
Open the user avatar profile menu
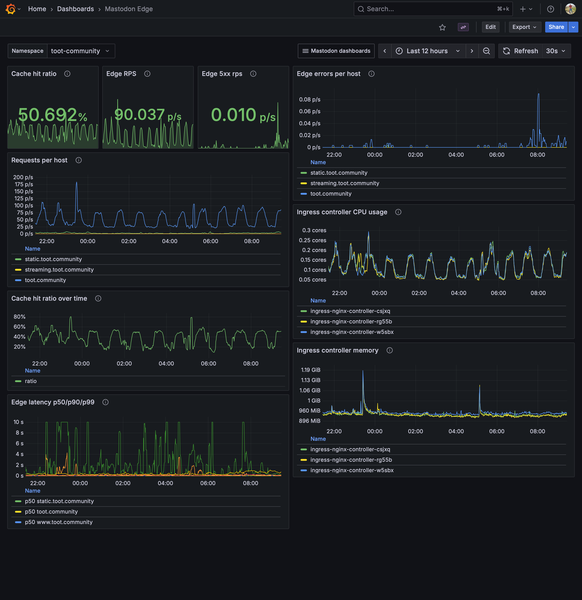(570, 9)
